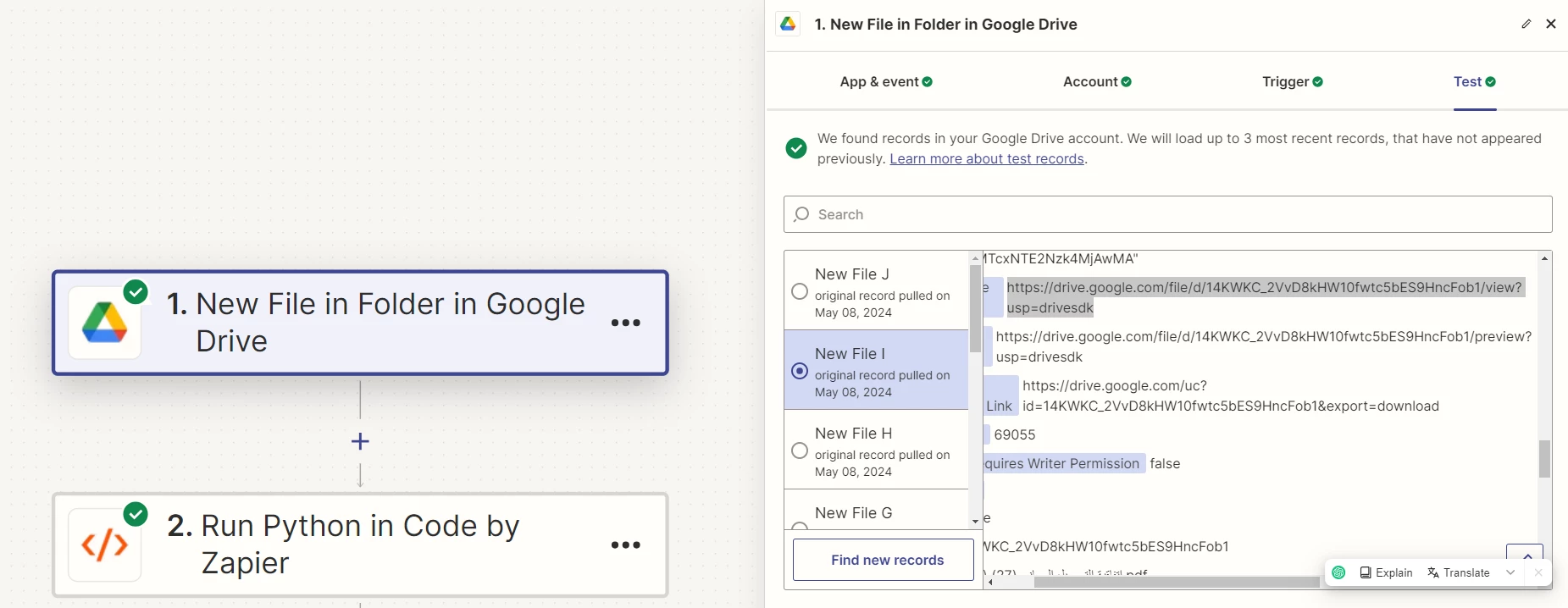The width and height of the screenshot is (1568, 608).
Task: Click into the Search records field
Action: 1167,214
